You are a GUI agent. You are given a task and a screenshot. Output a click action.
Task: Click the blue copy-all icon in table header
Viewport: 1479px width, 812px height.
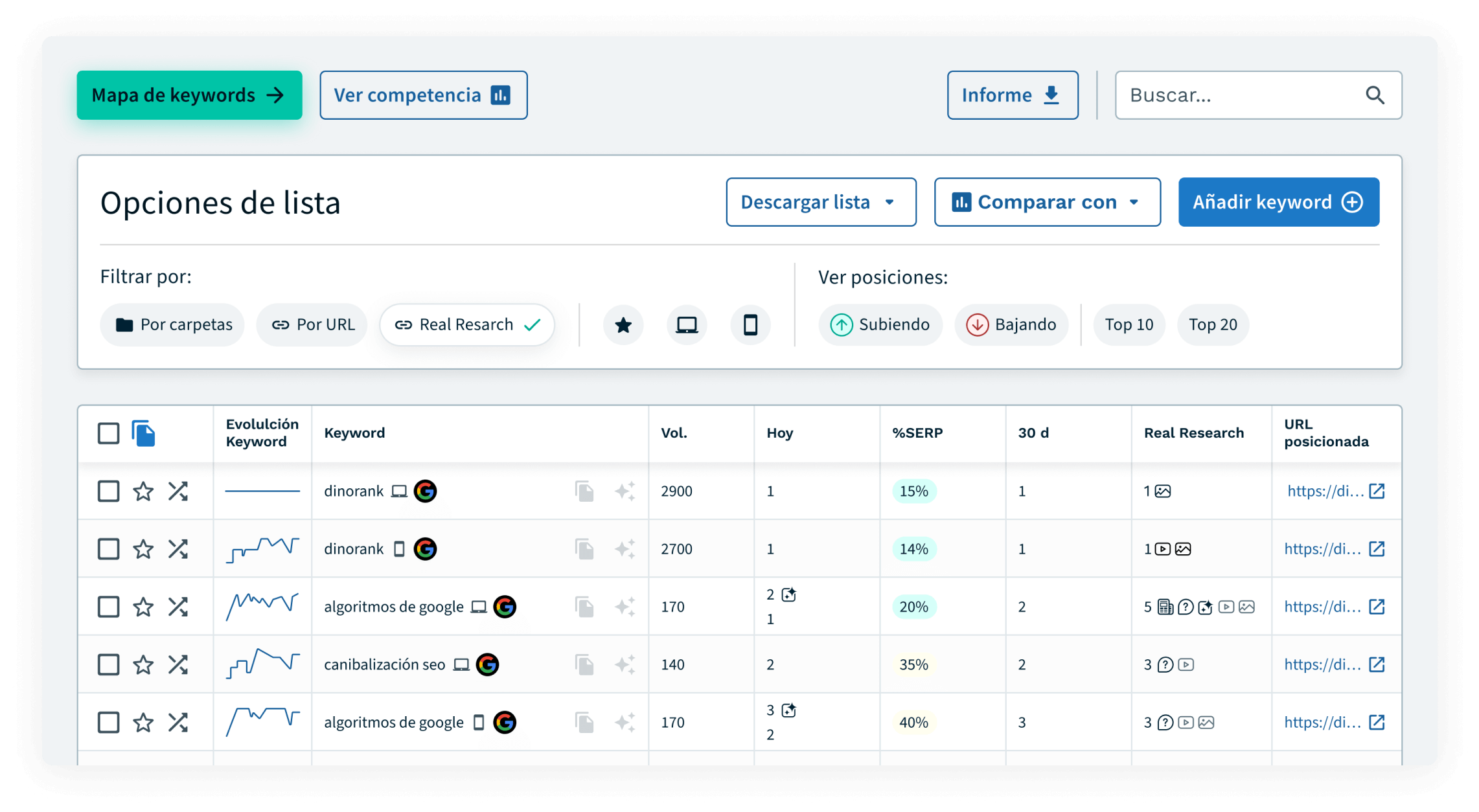pyautogui.click(x=143, y=433)
